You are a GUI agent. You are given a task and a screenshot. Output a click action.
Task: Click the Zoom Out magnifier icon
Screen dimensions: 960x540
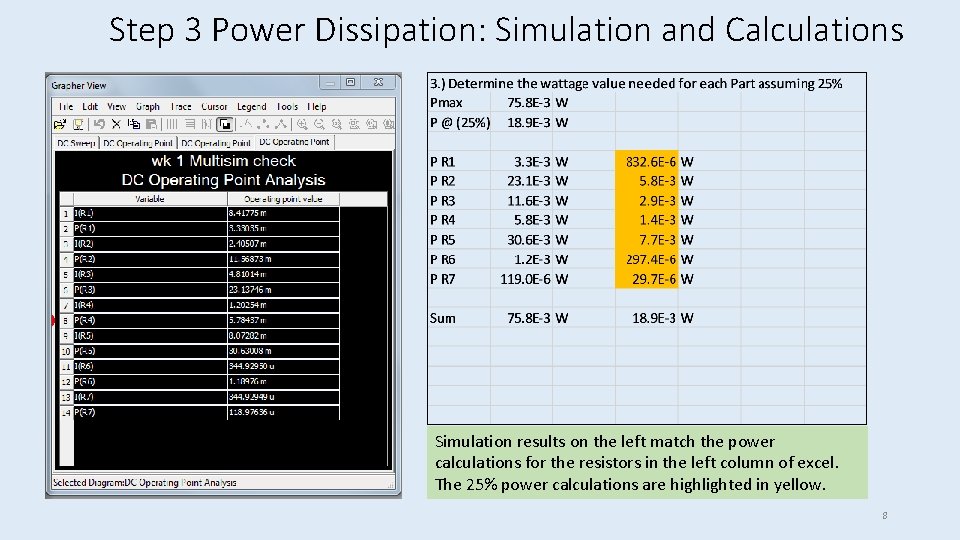pos(320,124)
